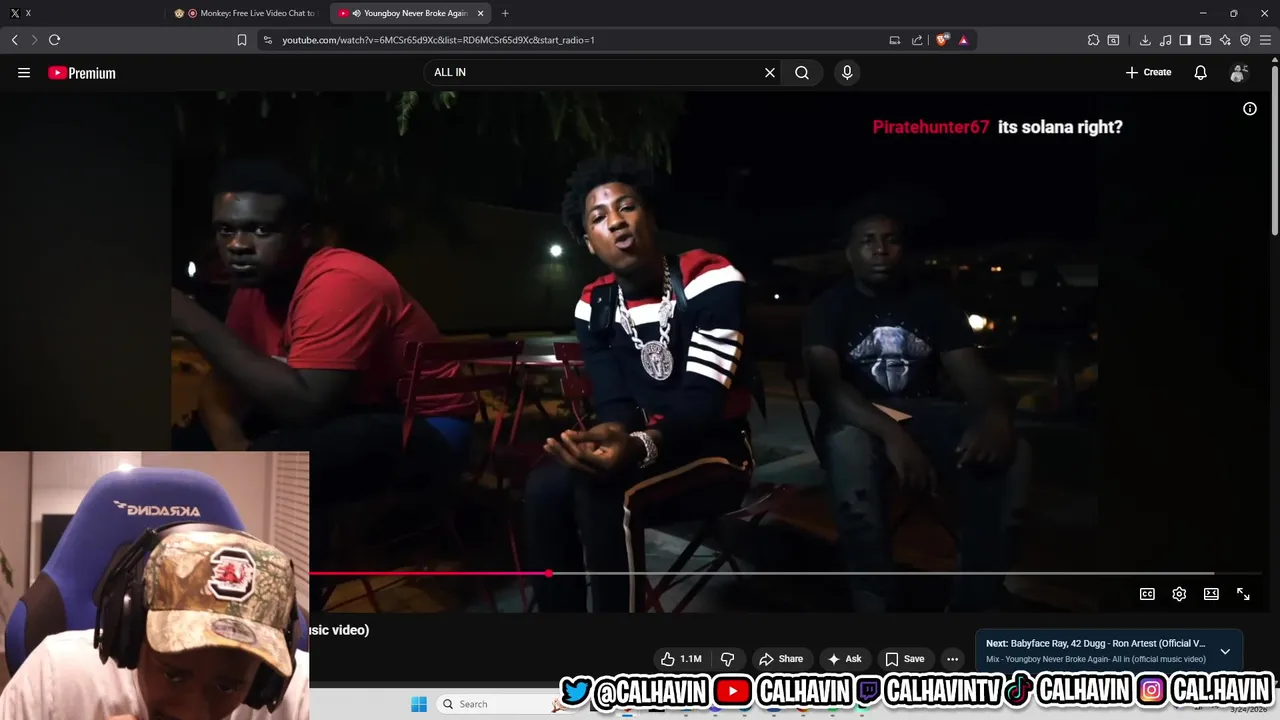The width and height of the screenshot is (1280, 720).
Task: Open the Ask AI button
Action: point(844,659)
